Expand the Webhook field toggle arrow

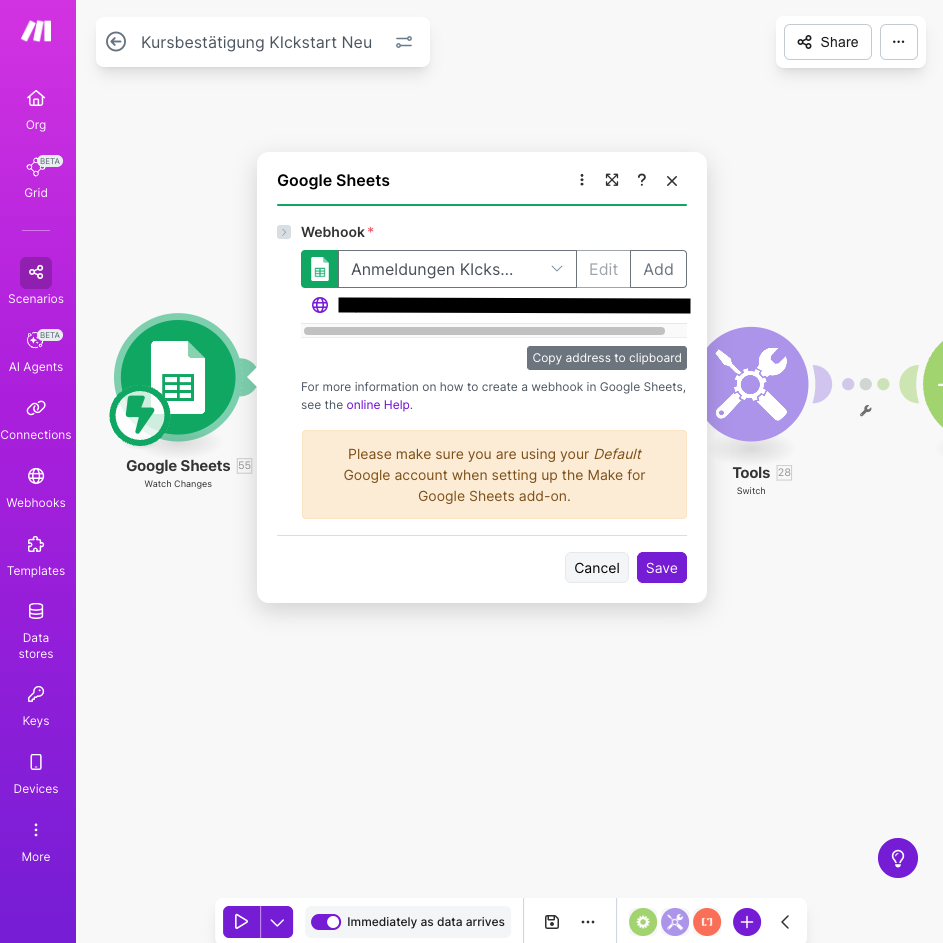click(x=284, y=232)
